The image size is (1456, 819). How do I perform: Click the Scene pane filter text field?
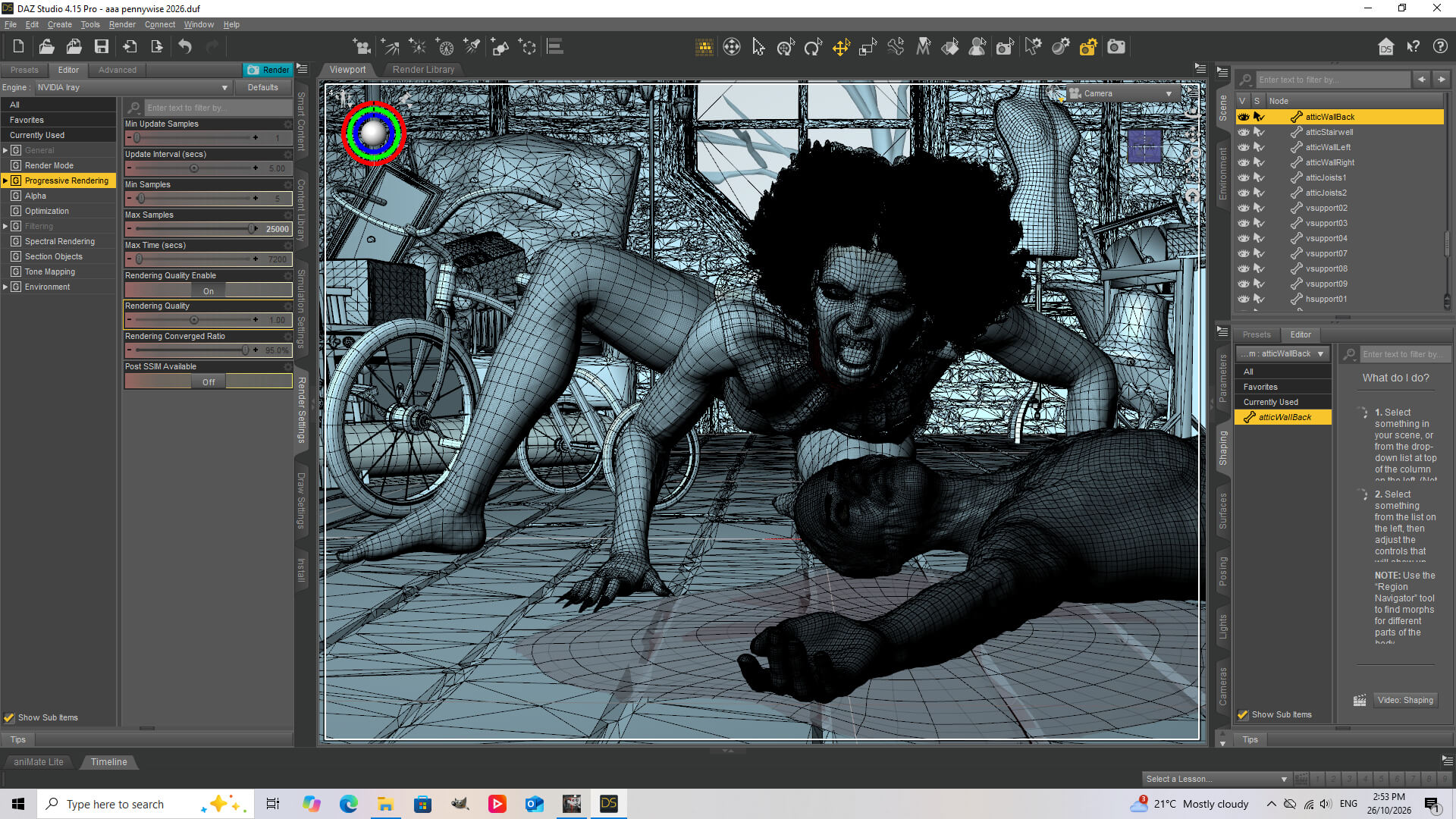pos(1332,80)
